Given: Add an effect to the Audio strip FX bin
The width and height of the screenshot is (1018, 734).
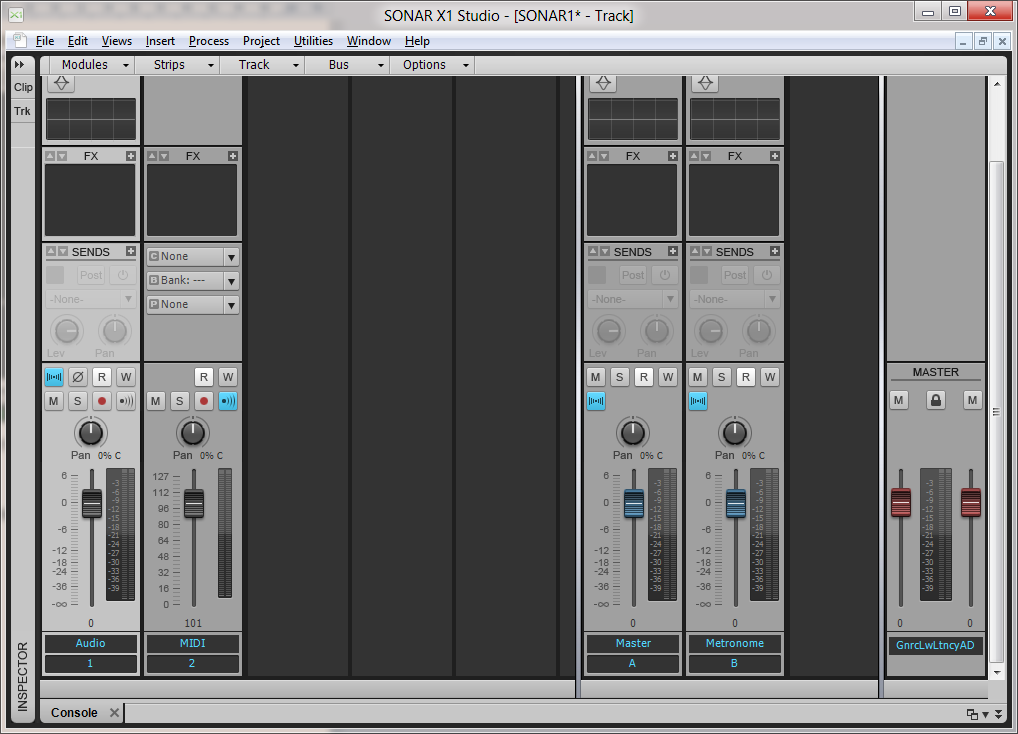Looking at the screenshot, I should click(131, 156).
